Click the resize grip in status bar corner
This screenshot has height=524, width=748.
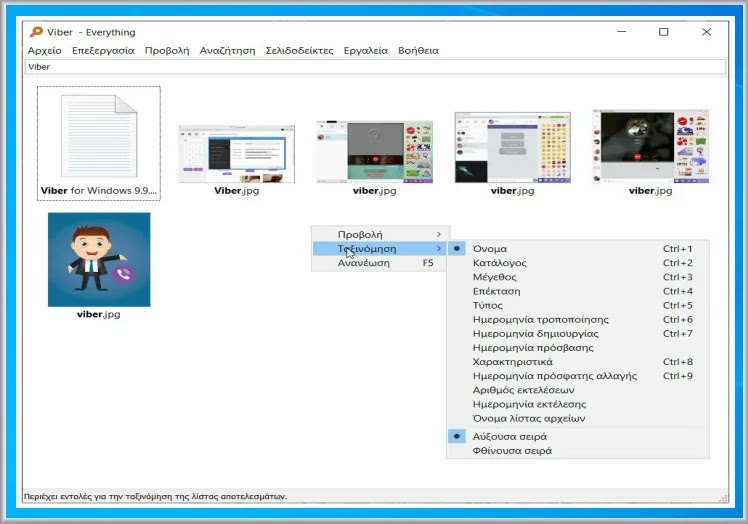pos(723,498)
